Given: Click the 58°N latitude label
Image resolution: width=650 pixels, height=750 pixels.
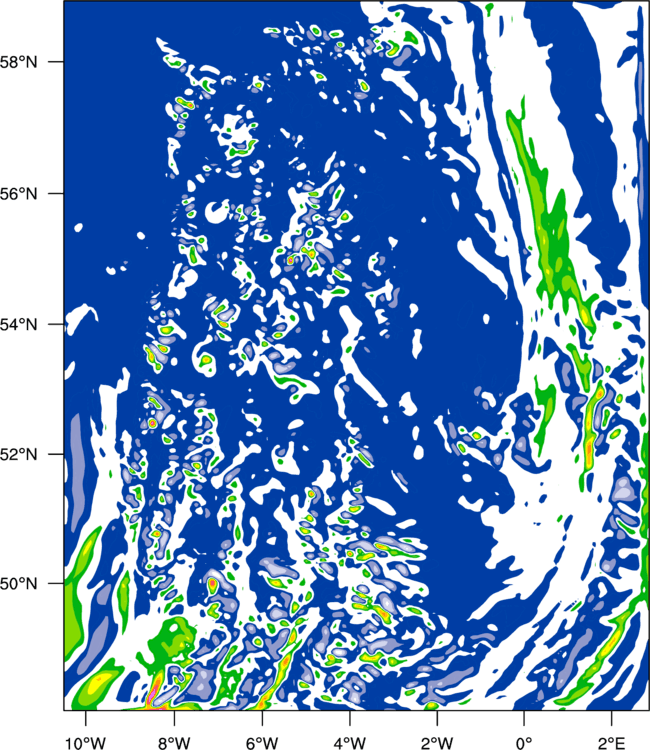Looking at the screenshot, I should coord(19,62).
